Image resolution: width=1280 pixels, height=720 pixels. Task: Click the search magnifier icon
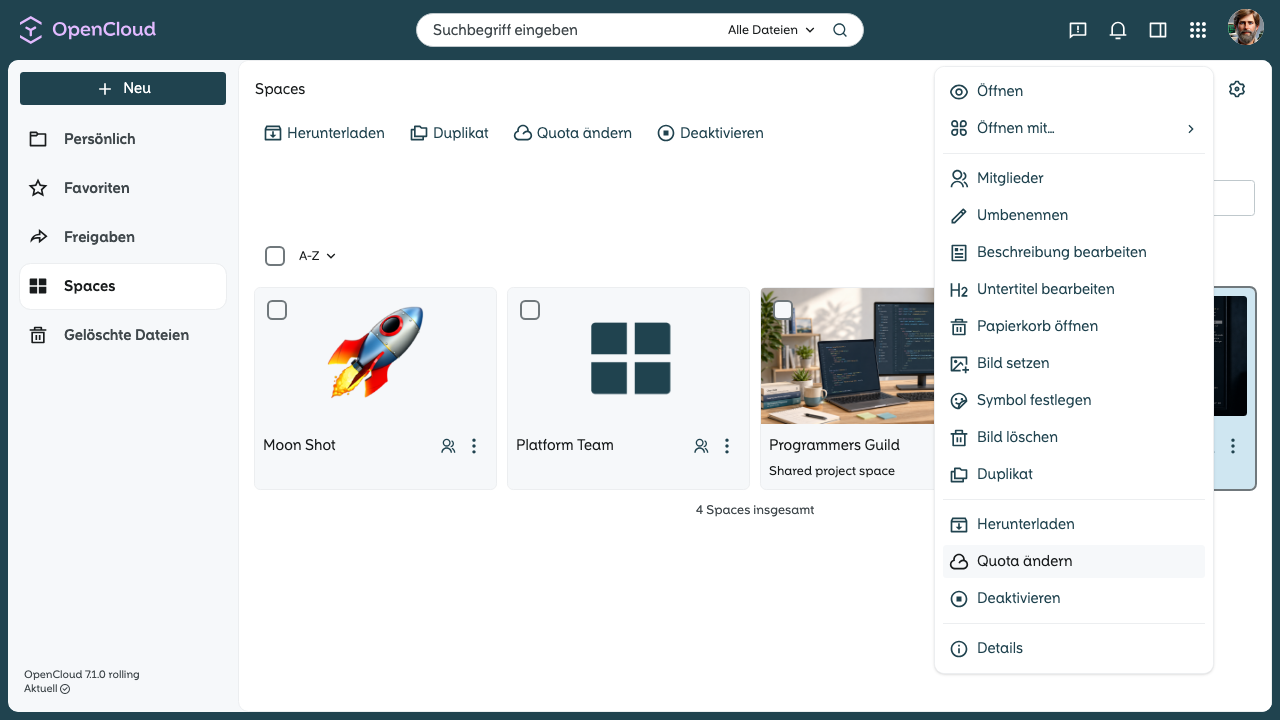tap(840, 30)
